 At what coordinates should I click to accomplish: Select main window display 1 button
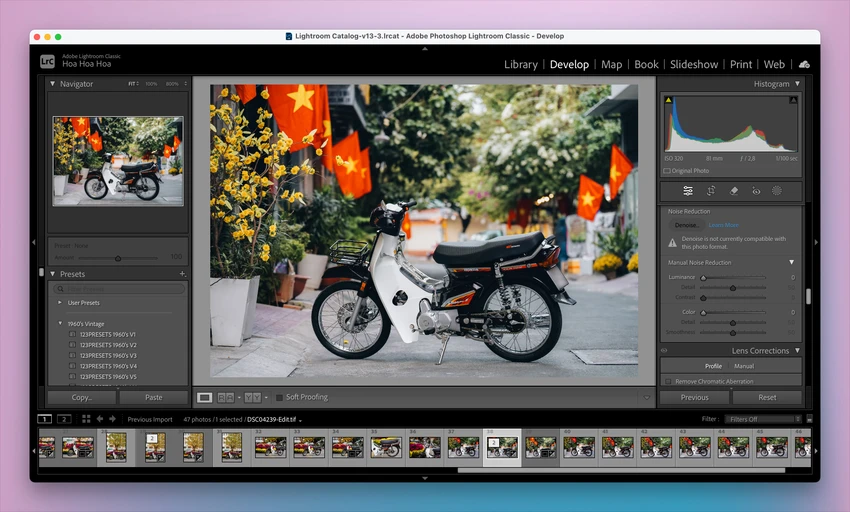44,419
